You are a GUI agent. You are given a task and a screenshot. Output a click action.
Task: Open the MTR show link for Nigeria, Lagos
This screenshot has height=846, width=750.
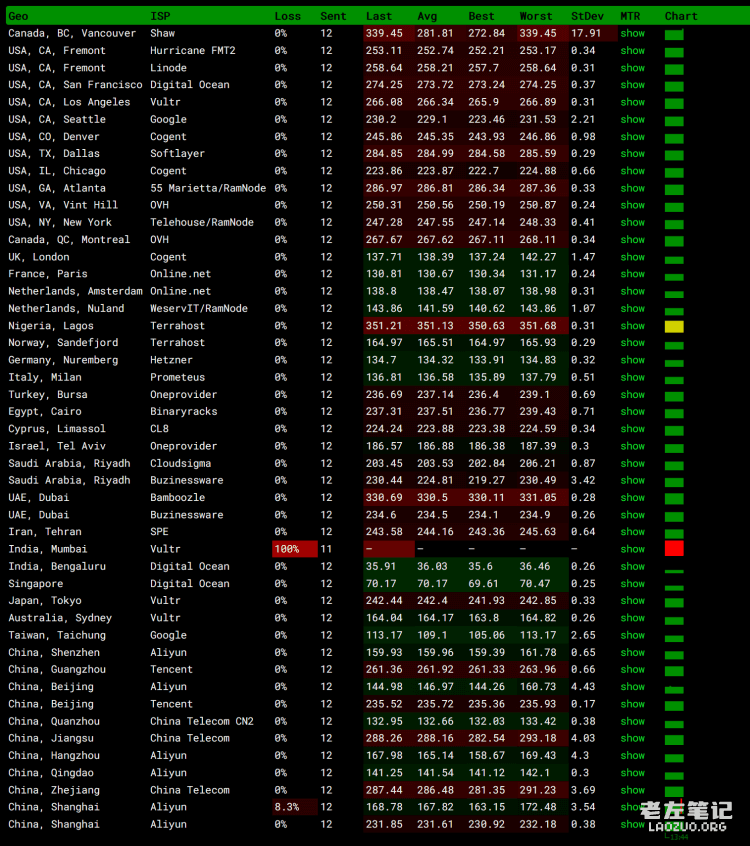point(632,326)
